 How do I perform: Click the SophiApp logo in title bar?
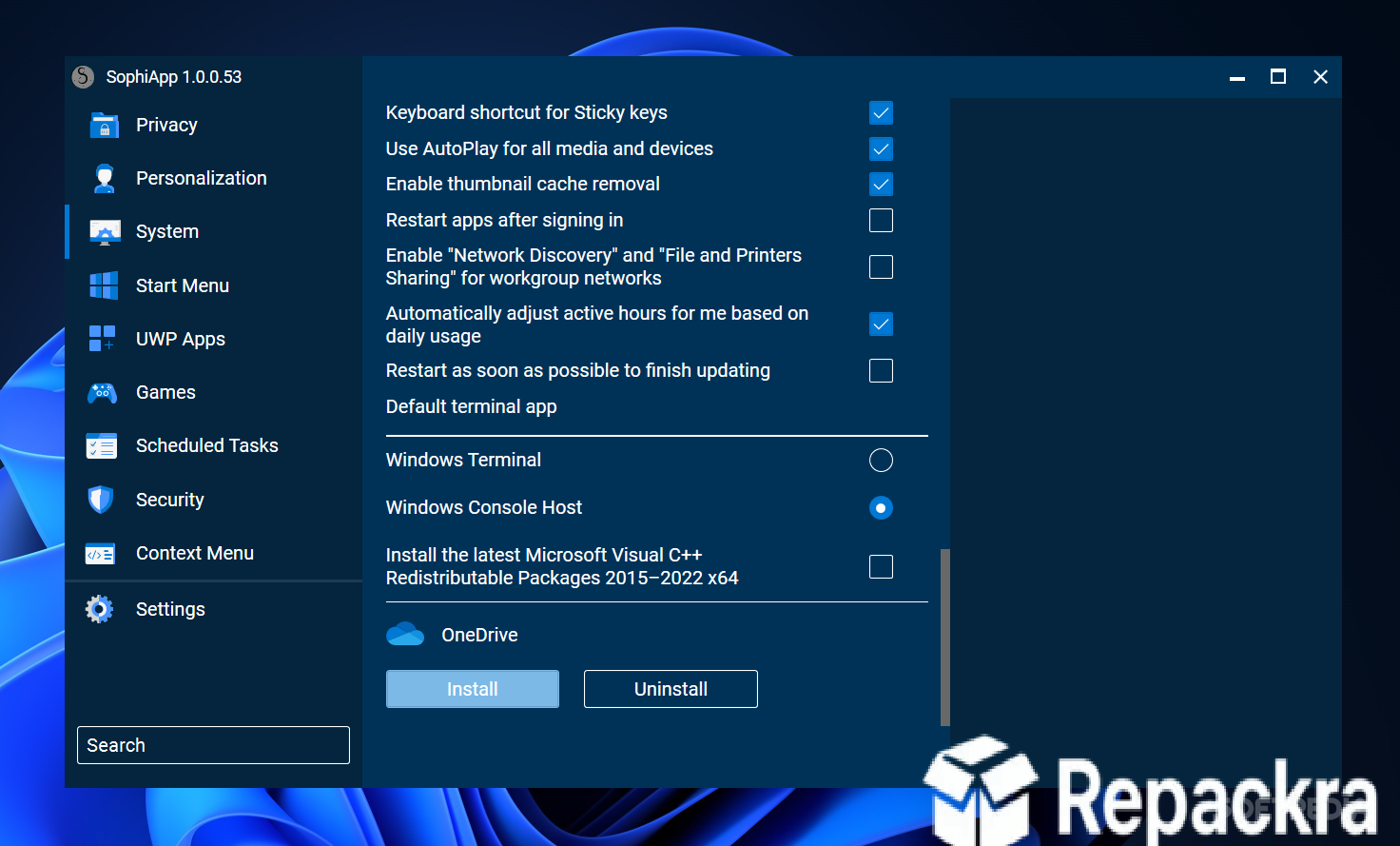click(84, 77)
